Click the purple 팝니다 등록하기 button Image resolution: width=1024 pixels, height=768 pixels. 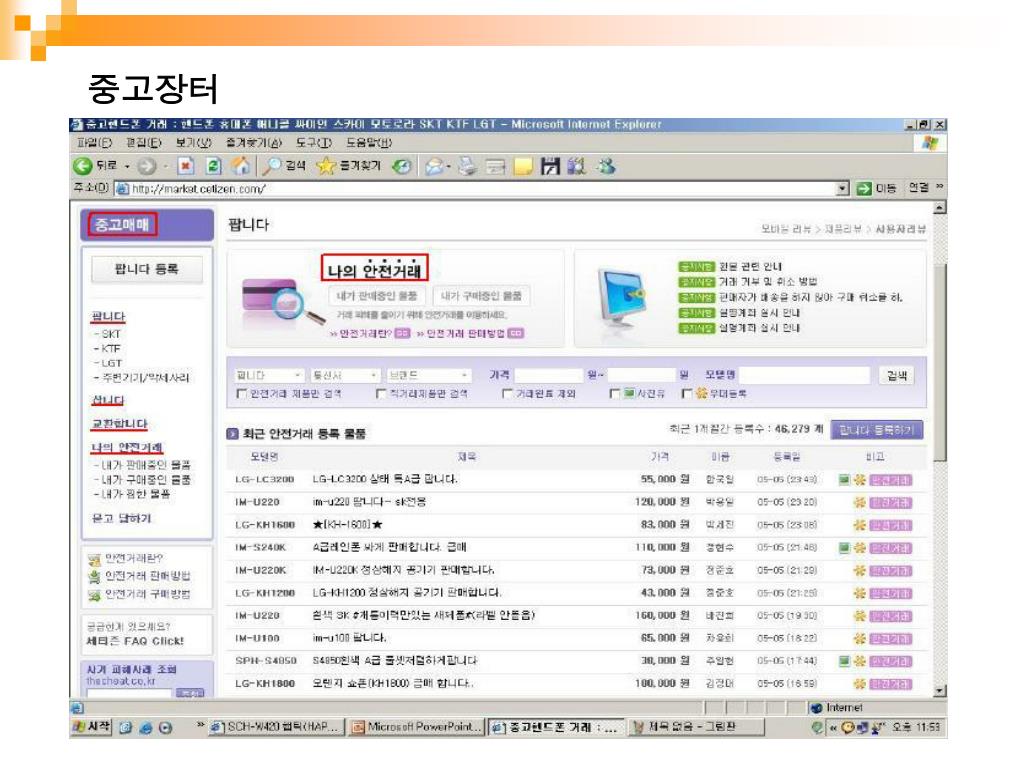(x=876, y=430)
